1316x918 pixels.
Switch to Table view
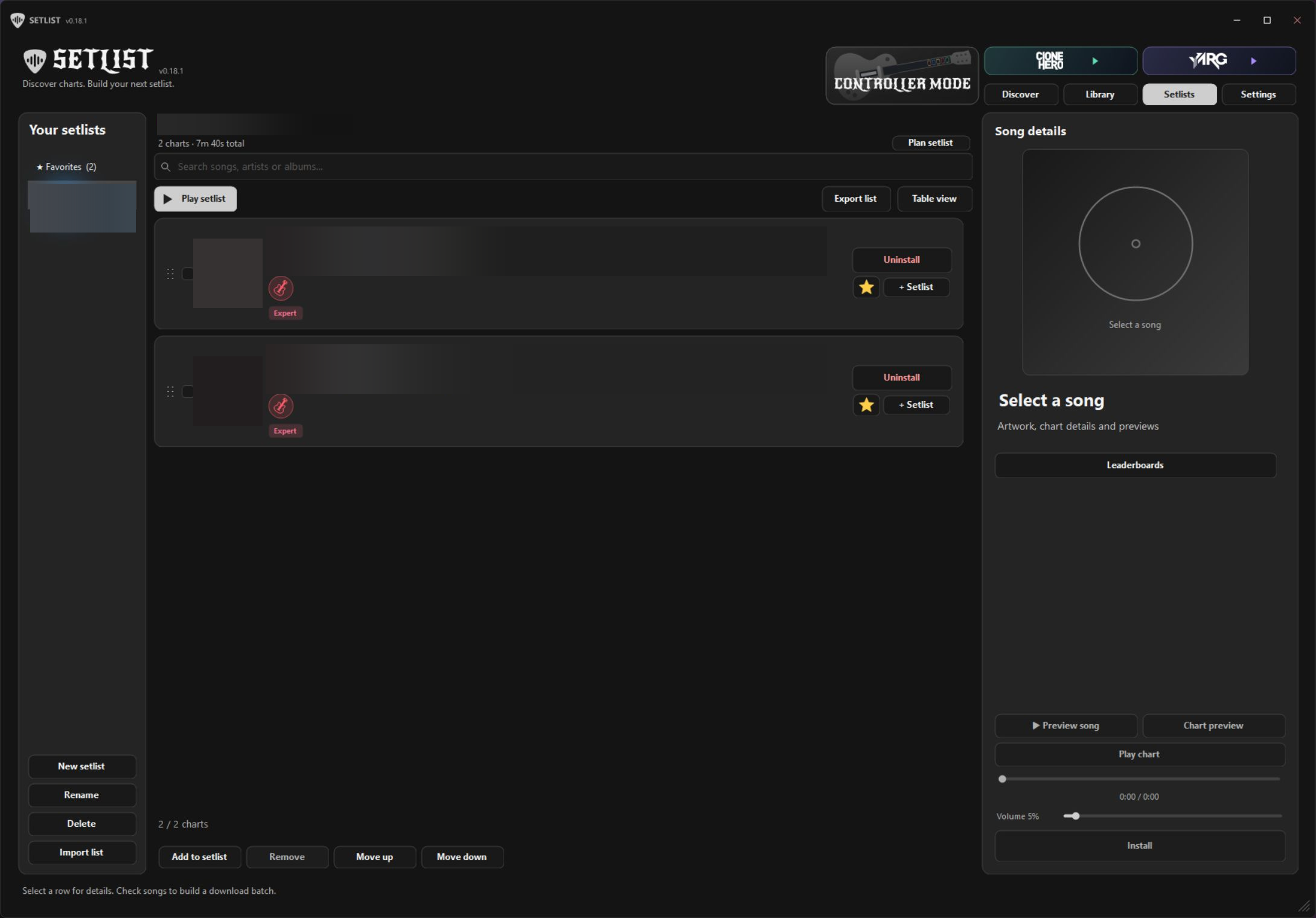(x=934, y=199)
